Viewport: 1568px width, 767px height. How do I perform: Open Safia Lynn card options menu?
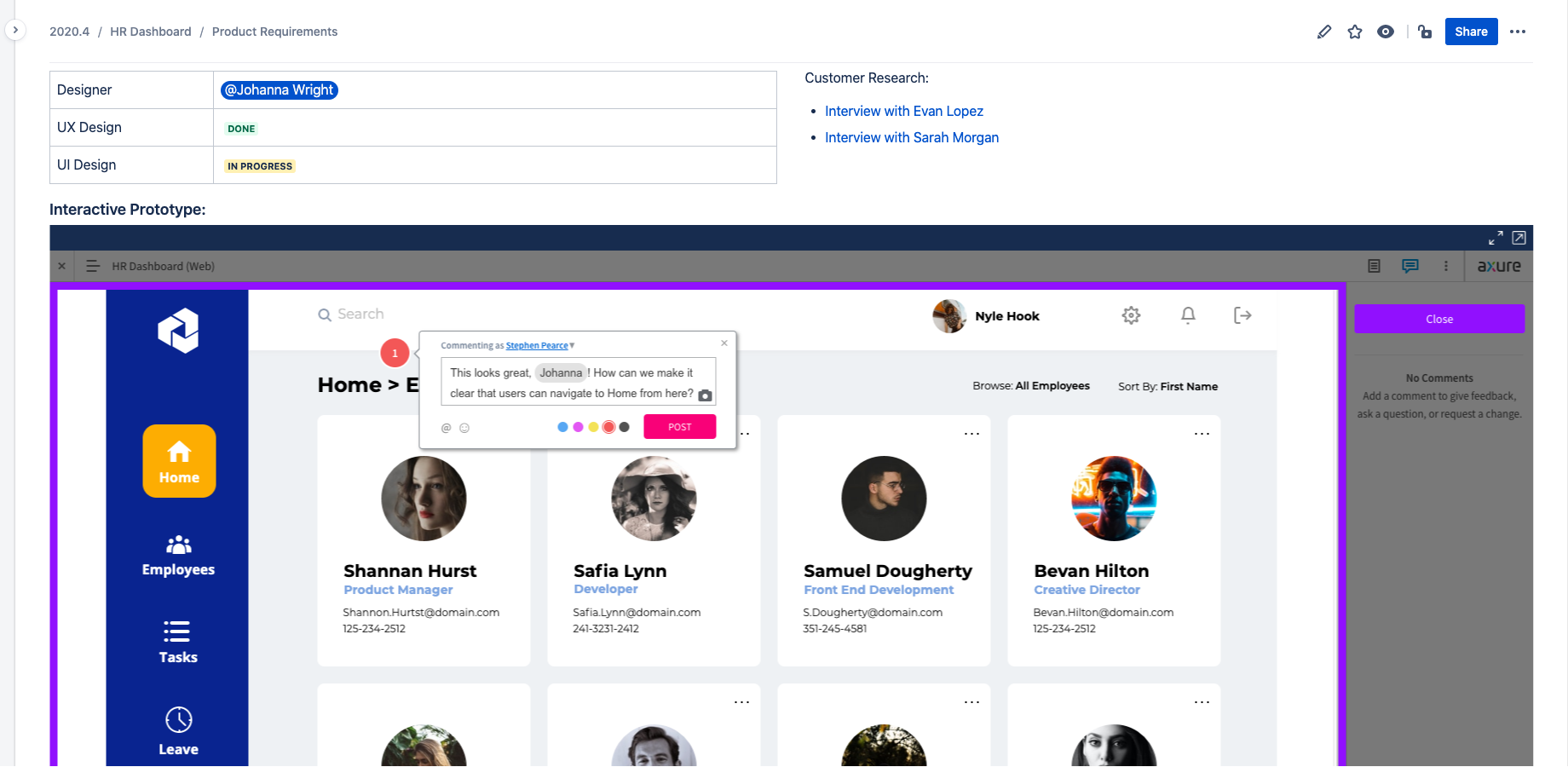(744, 434)
